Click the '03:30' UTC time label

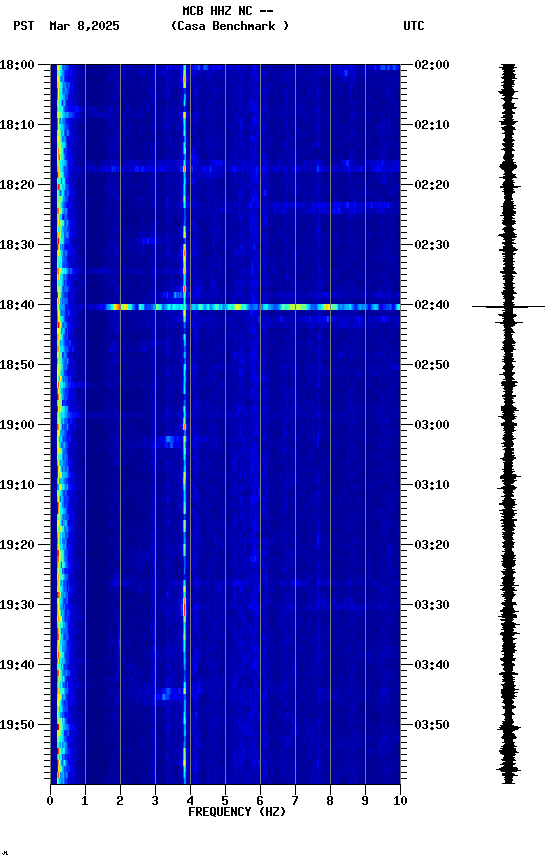pos(432,605)
